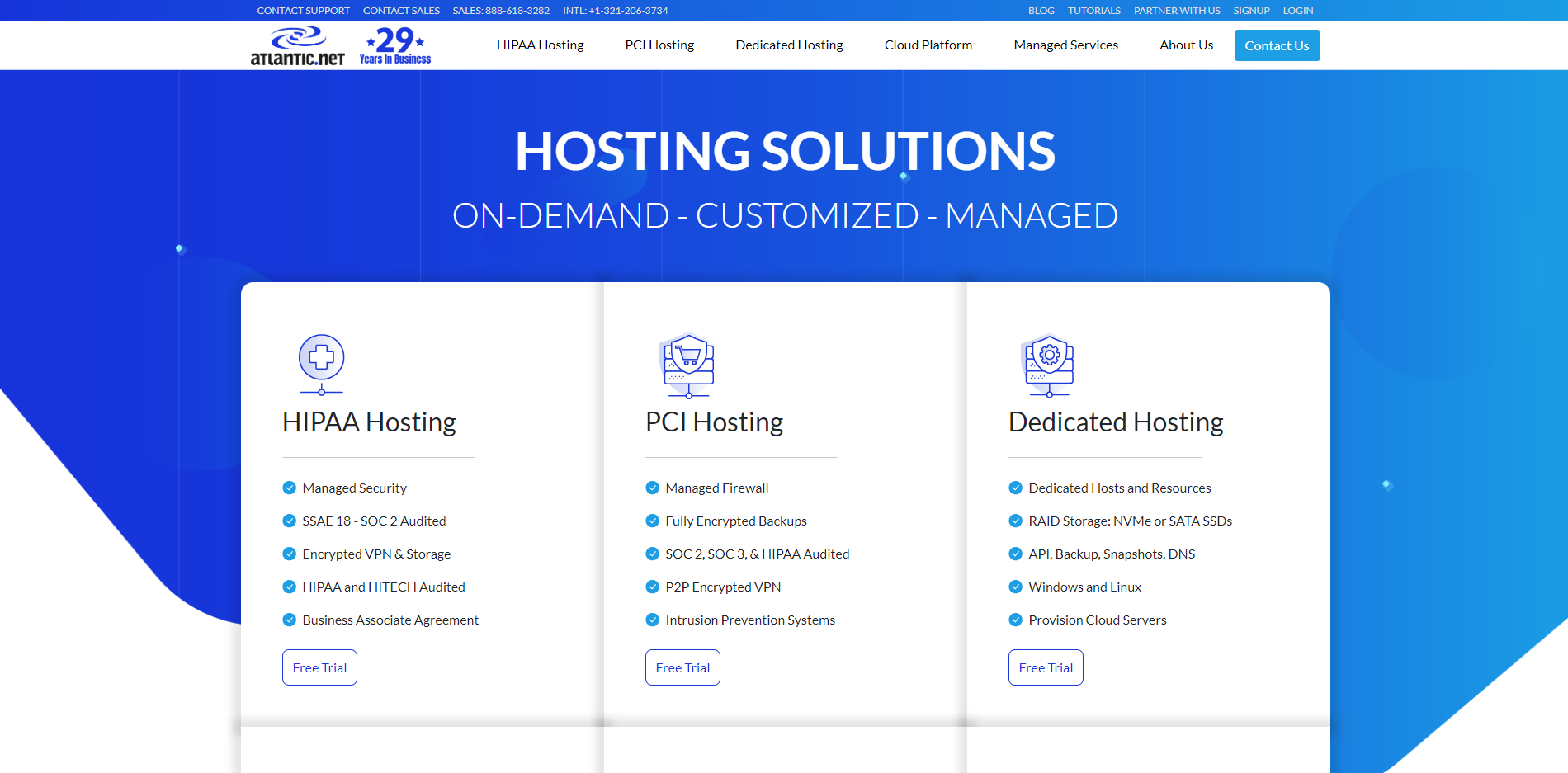Click the Login link
1568x773 pixels.
tap(1298, 11)
